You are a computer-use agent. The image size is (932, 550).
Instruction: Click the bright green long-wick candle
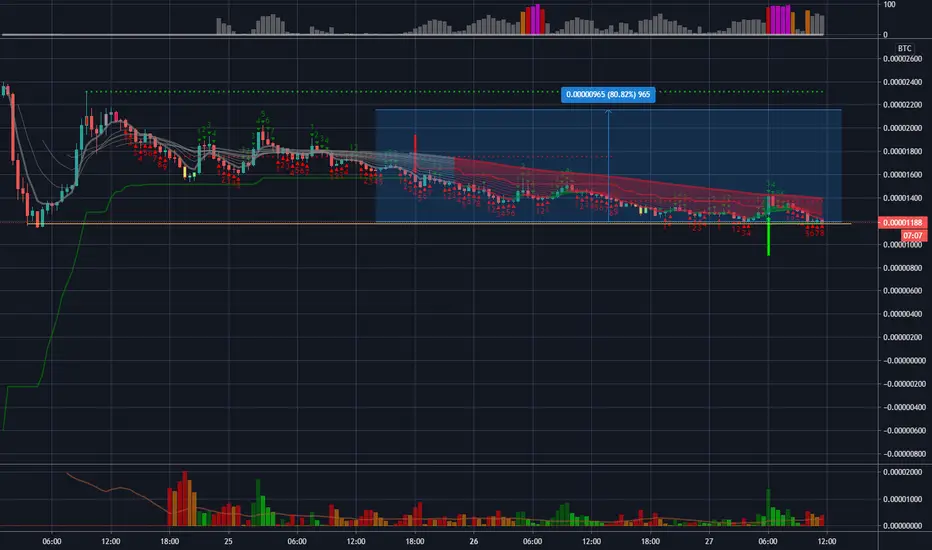click(768, 236)
